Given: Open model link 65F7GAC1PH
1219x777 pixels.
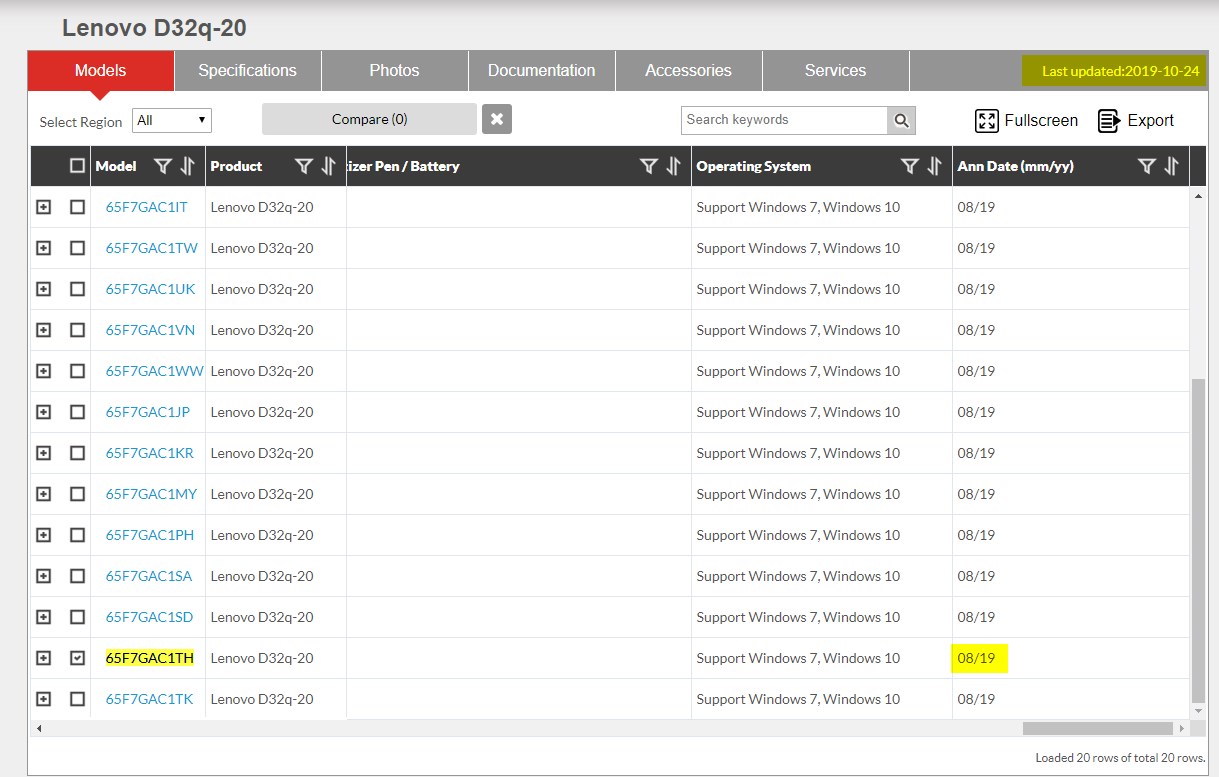Looking at the screenshot, I should point(150,535).
